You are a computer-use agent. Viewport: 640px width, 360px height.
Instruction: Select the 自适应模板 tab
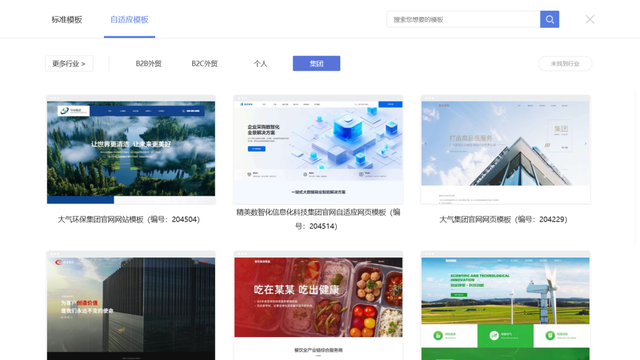129,20
